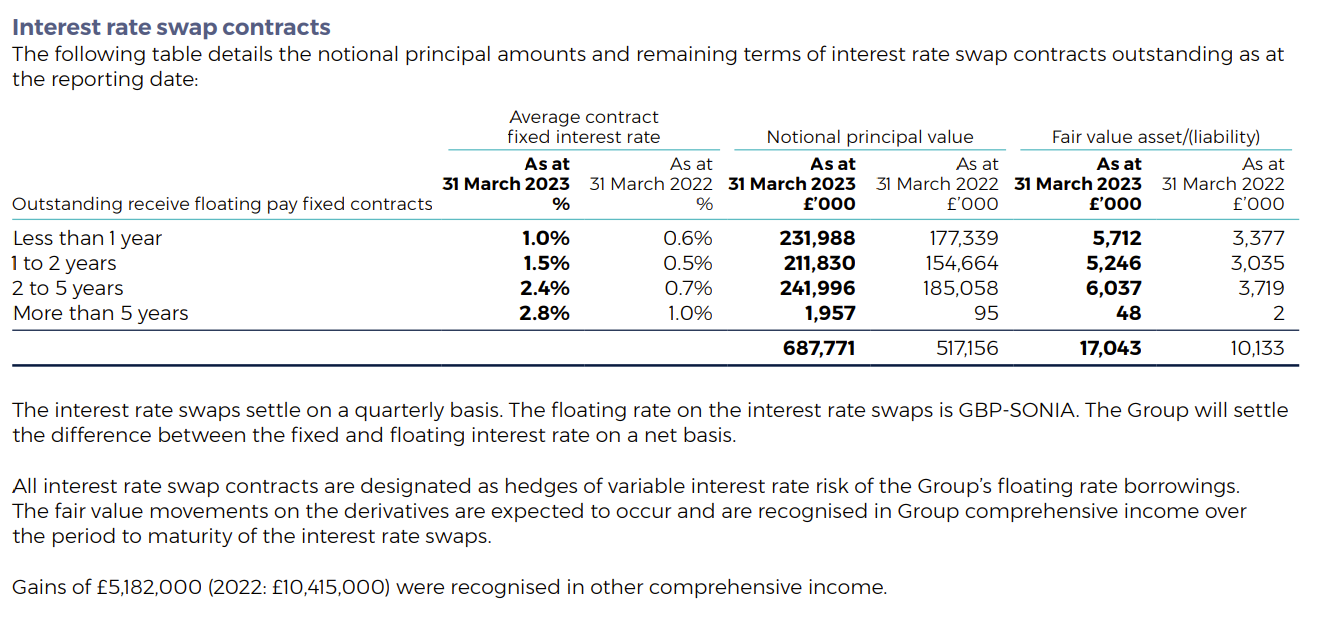This screenshot has height=623, width=1335.
Task: Select the 'Less than 1 year' row label
Action: [x=87, y=238]
